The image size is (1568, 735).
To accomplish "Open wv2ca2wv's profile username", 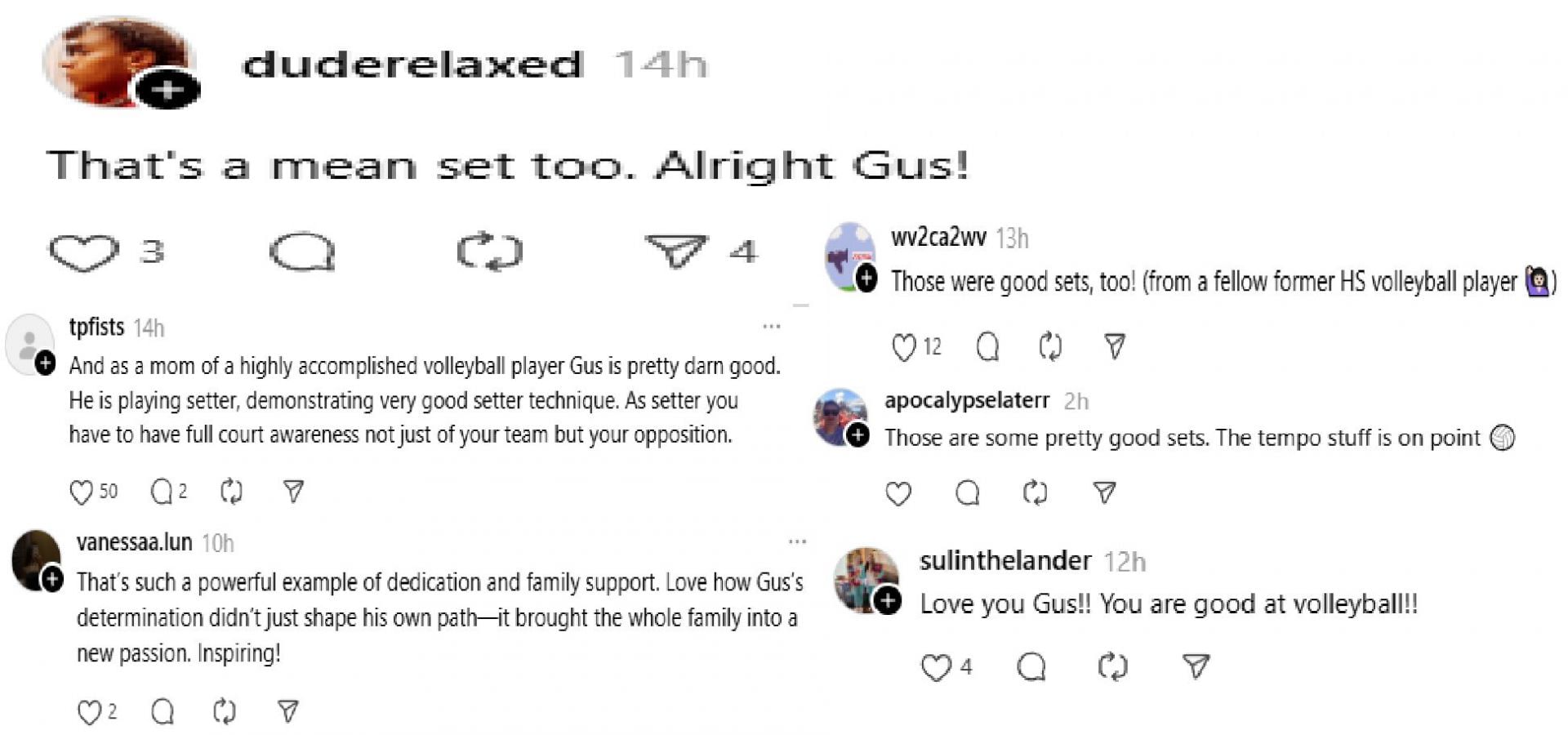I will coord(938,238).
